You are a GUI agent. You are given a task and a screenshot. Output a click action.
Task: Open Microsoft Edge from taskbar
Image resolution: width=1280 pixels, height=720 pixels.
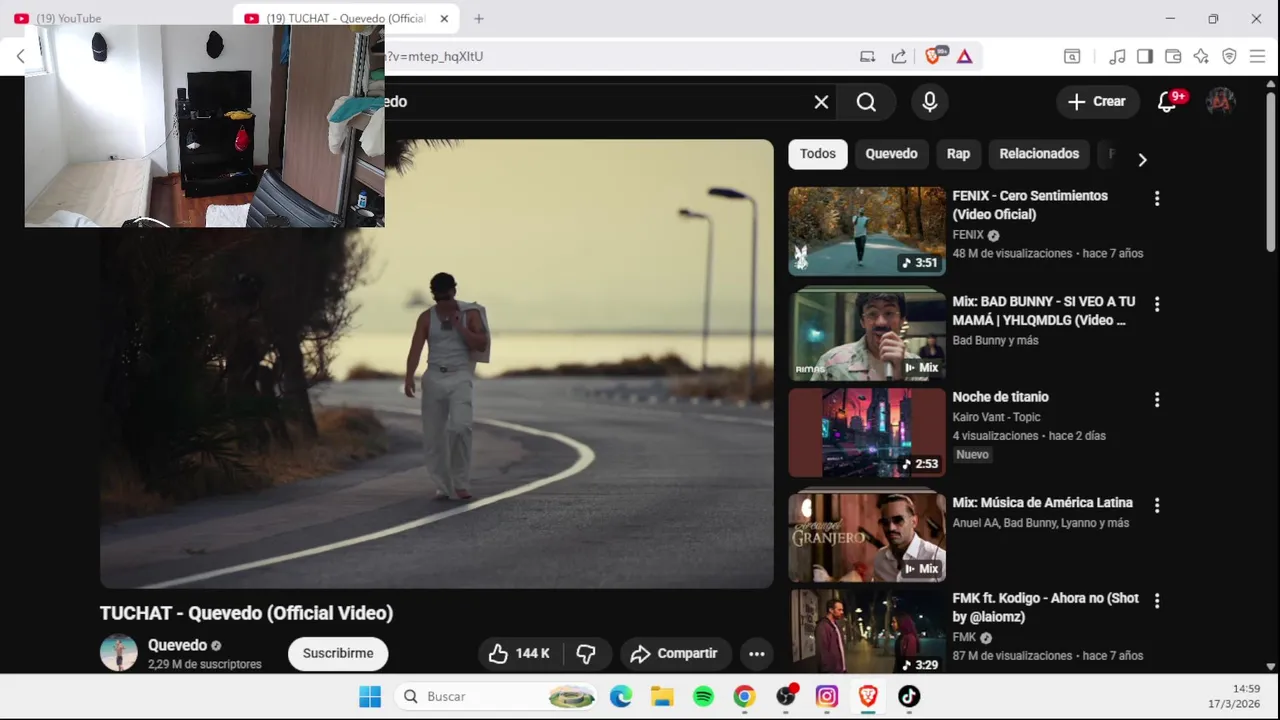tap(621, 696)
